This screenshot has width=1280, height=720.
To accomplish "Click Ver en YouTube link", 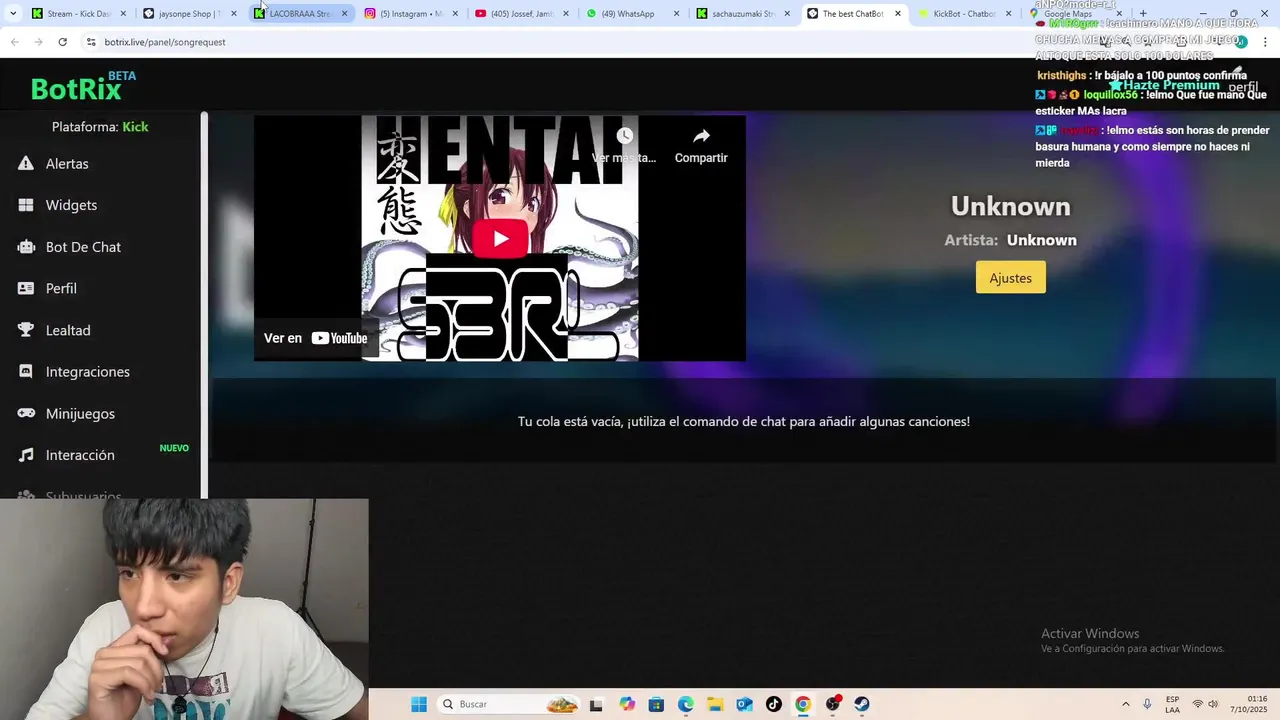I will tap(316, 338).
